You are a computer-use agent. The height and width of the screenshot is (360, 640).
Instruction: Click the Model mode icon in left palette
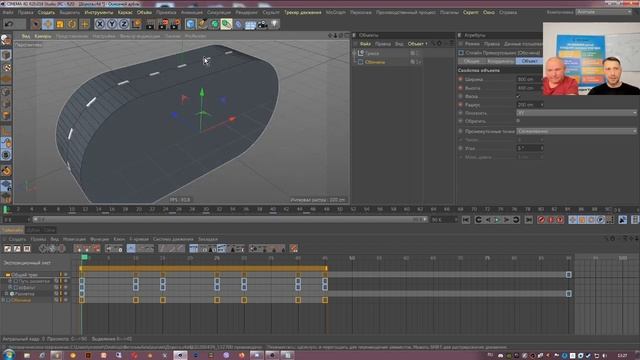click(x=6, y=55)
